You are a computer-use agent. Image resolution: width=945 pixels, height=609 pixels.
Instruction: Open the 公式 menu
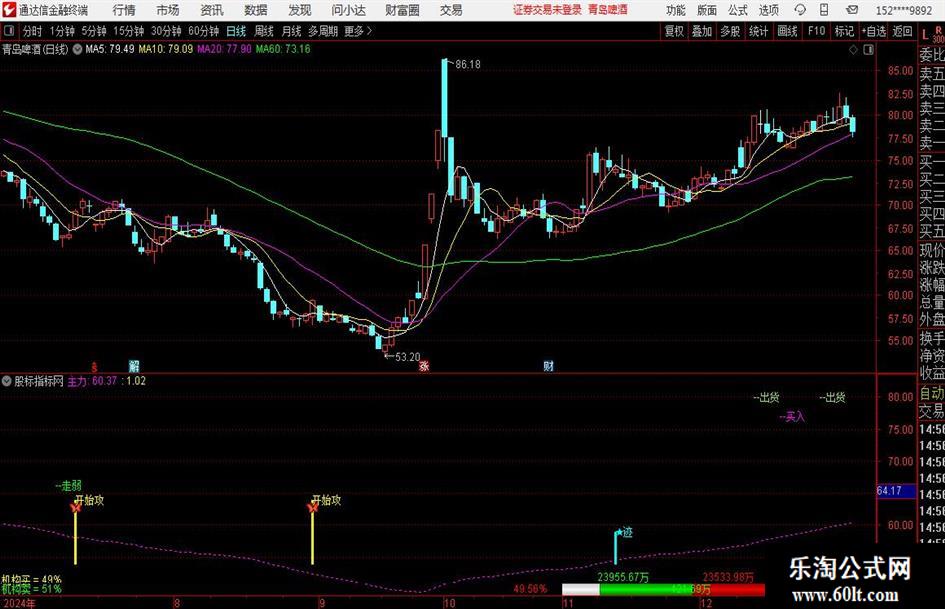[738, 10]
